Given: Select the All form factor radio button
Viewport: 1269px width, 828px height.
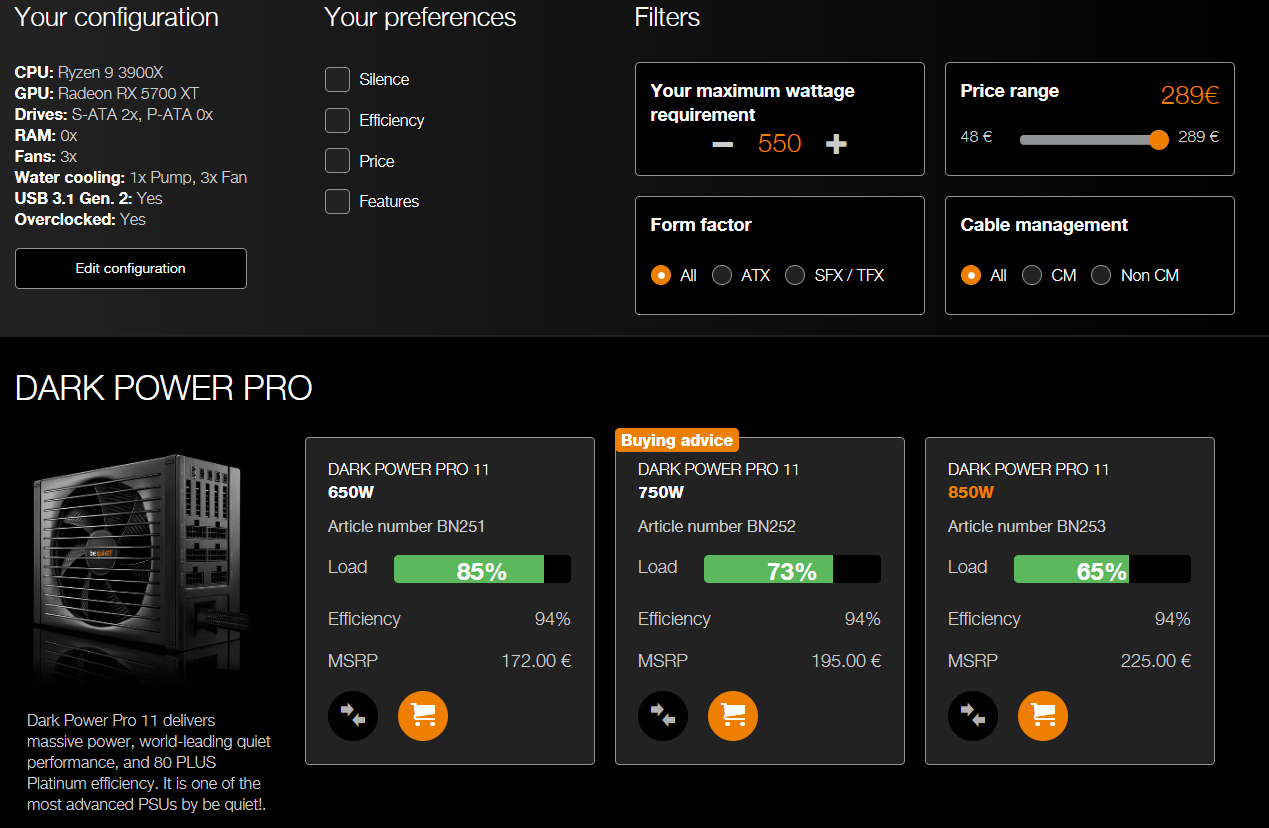Looking at the screenshot, I should [x=661, y=275].
